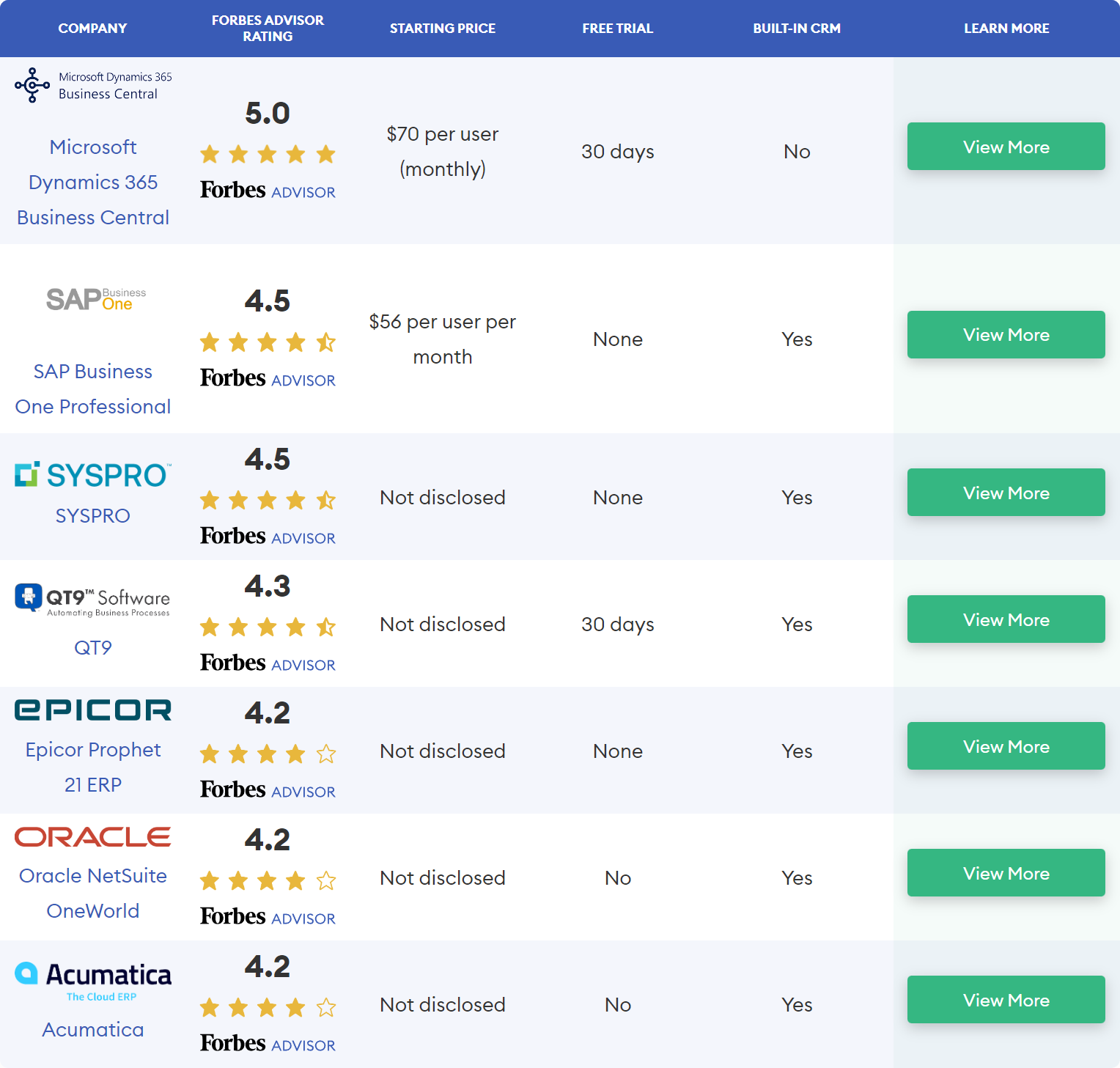Click the SAP Business One logo
The image size is (1120, 1068).
[96, 299]
